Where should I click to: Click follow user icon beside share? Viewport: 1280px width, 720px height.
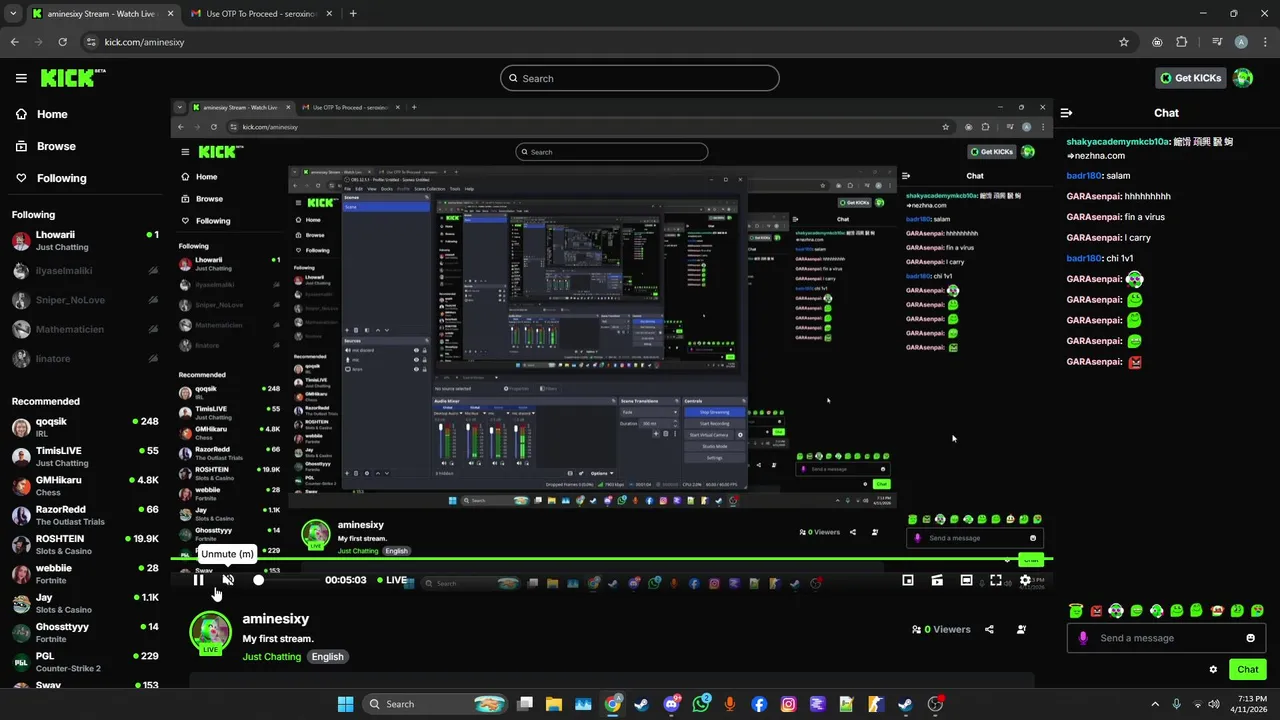pyautogui.click(x=1021, y=630)
